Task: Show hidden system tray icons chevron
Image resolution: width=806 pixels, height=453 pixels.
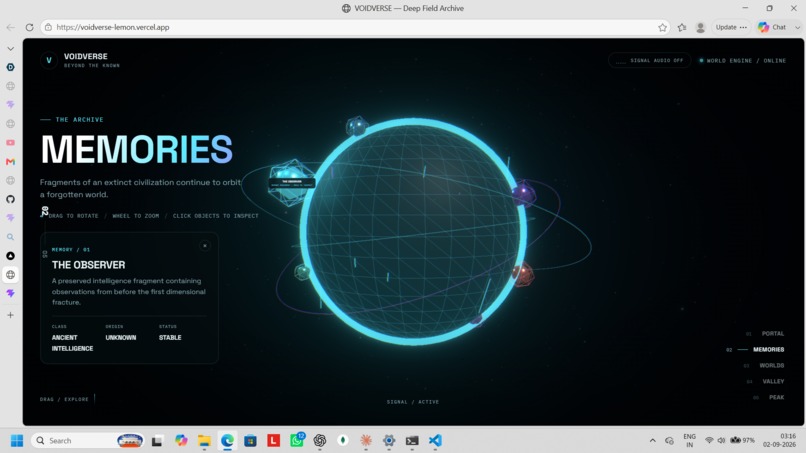Action: click(652, 441)
